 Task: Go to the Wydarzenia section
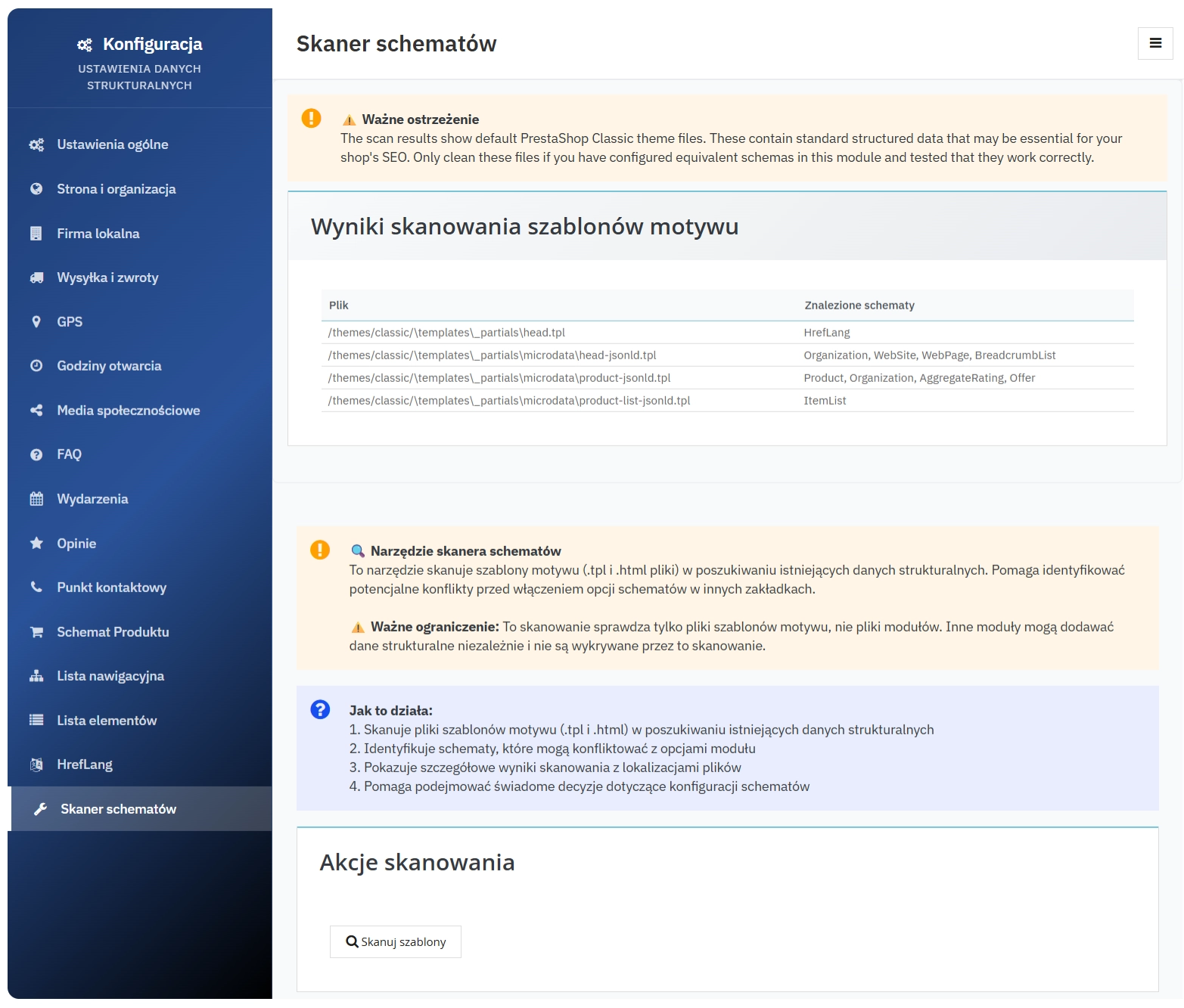pyautogui.click(x=92, y=499)
